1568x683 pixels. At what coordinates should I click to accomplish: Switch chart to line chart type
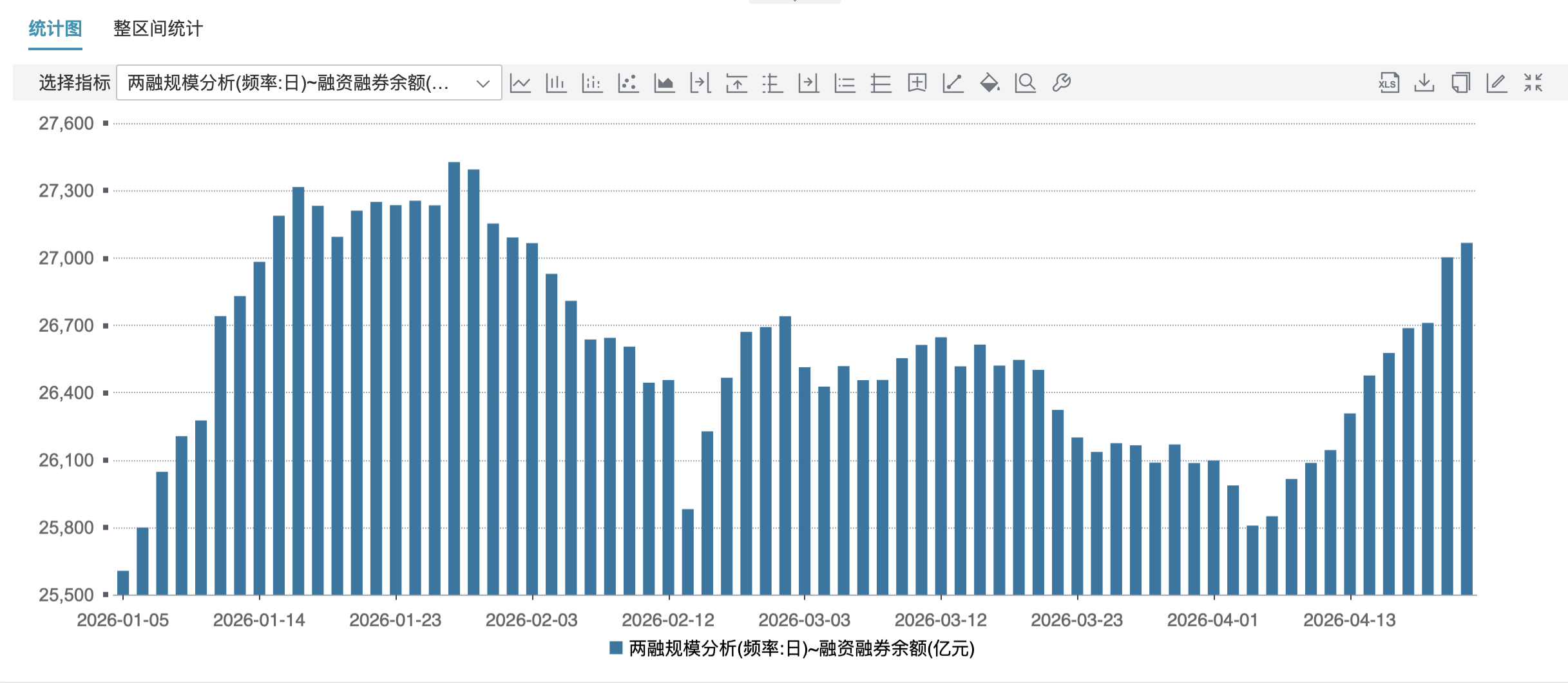pyautogui.click(x=520, y=83)
